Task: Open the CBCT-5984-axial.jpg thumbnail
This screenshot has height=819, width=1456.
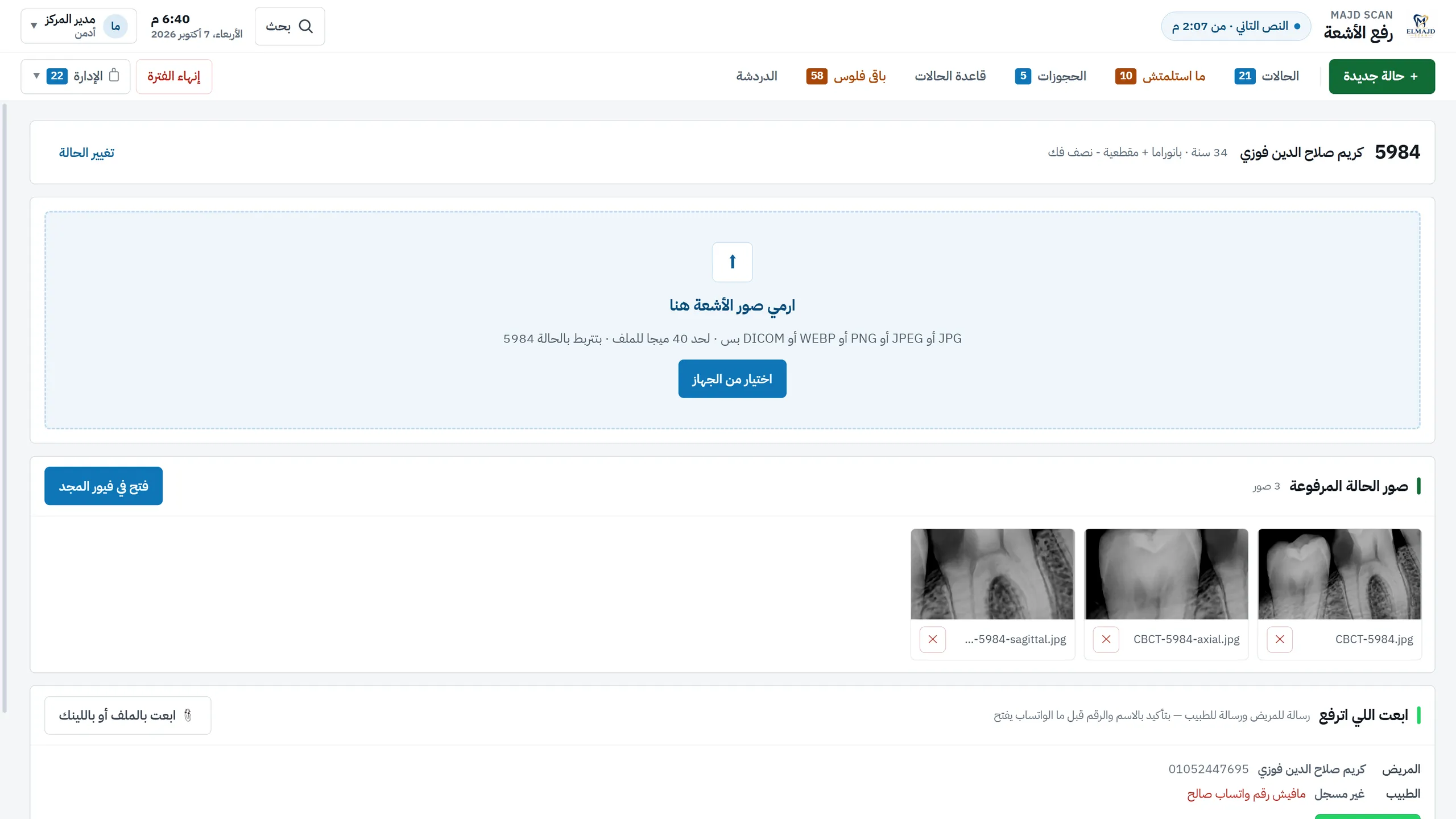Action: (x=1166, y=574)
